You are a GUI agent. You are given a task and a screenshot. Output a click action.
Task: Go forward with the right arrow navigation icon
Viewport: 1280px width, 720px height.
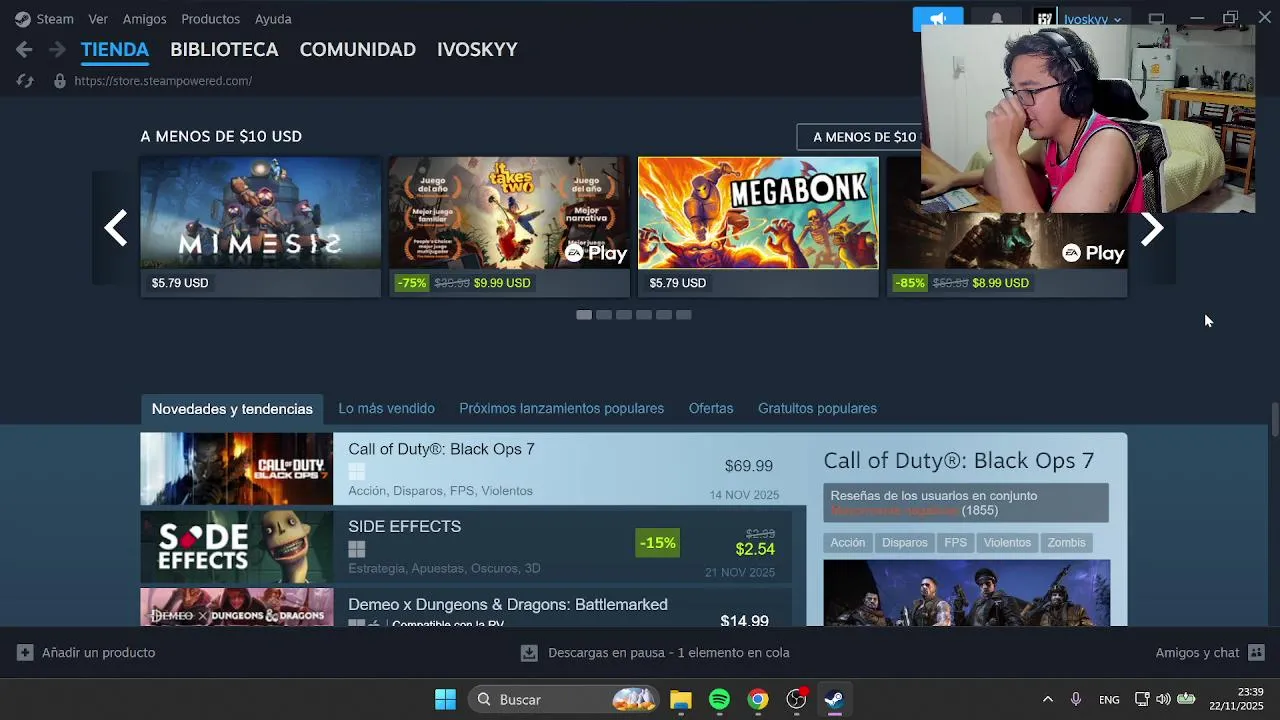57,49
